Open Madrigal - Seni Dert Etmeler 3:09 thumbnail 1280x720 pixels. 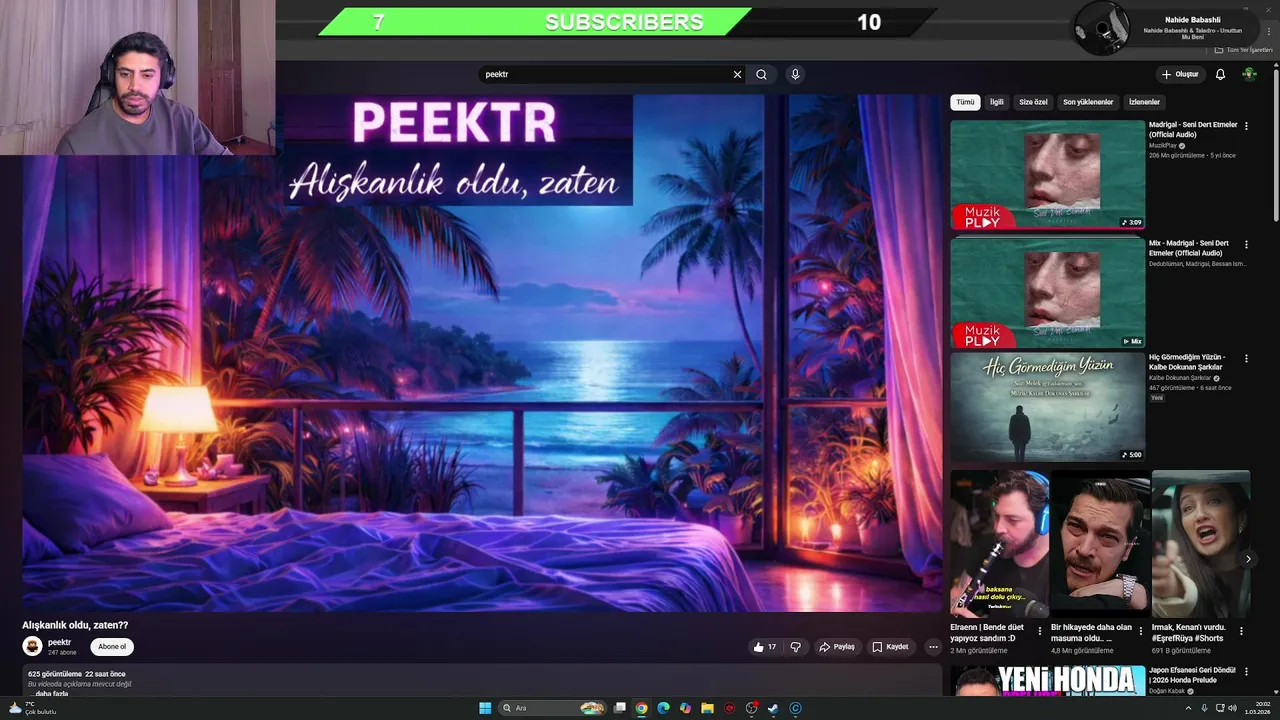coord(1047,174)
